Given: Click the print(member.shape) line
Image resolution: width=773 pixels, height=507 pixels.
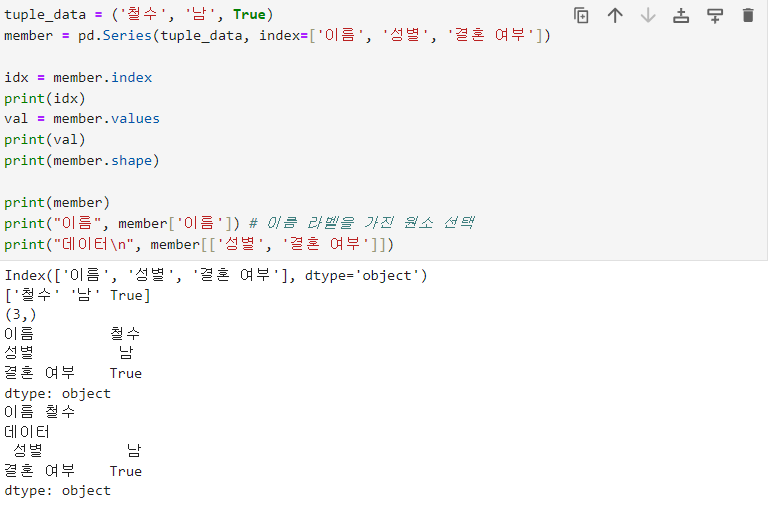Looking at the screenshot, I should [x=82, y=161].
